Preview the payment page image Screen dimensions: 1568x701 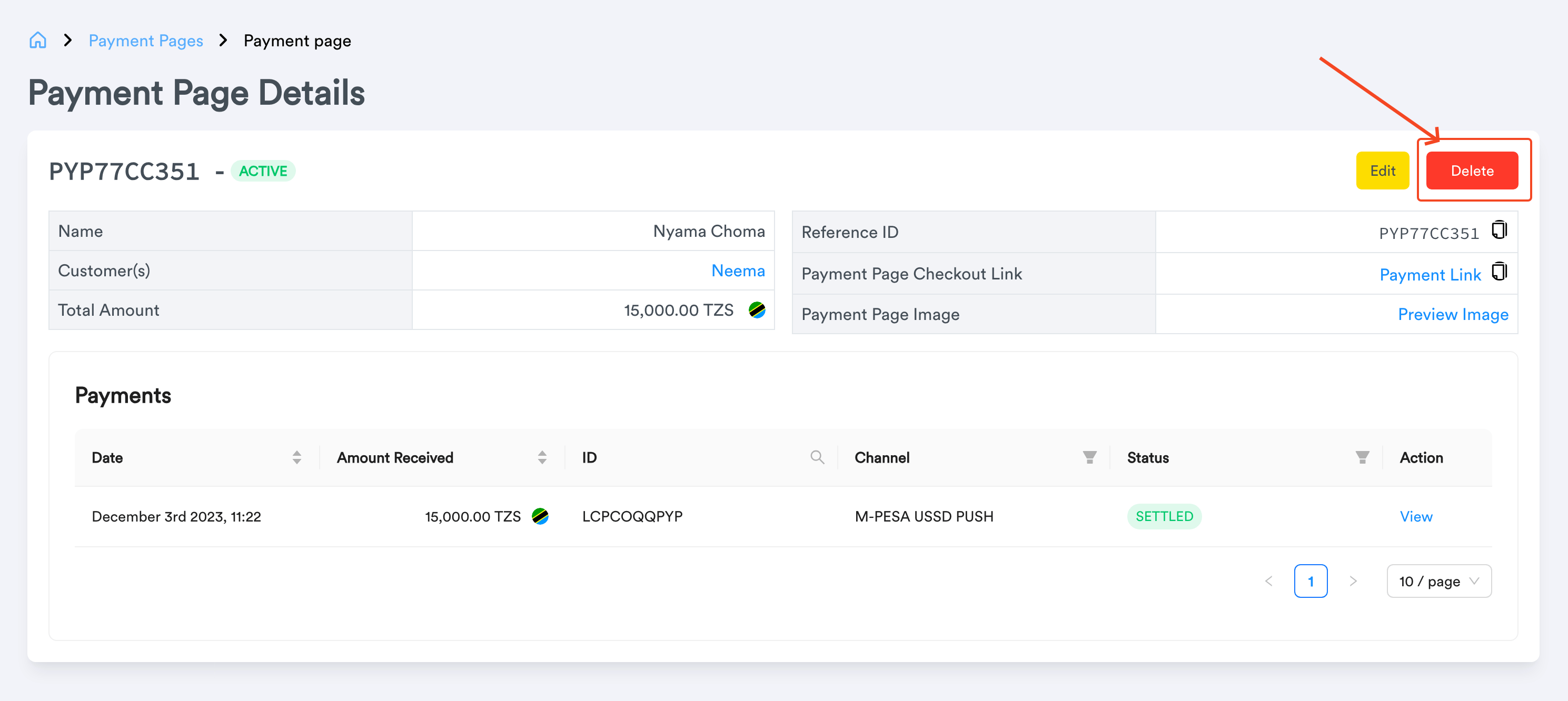pyautogui.click(x=1452, y=314)
